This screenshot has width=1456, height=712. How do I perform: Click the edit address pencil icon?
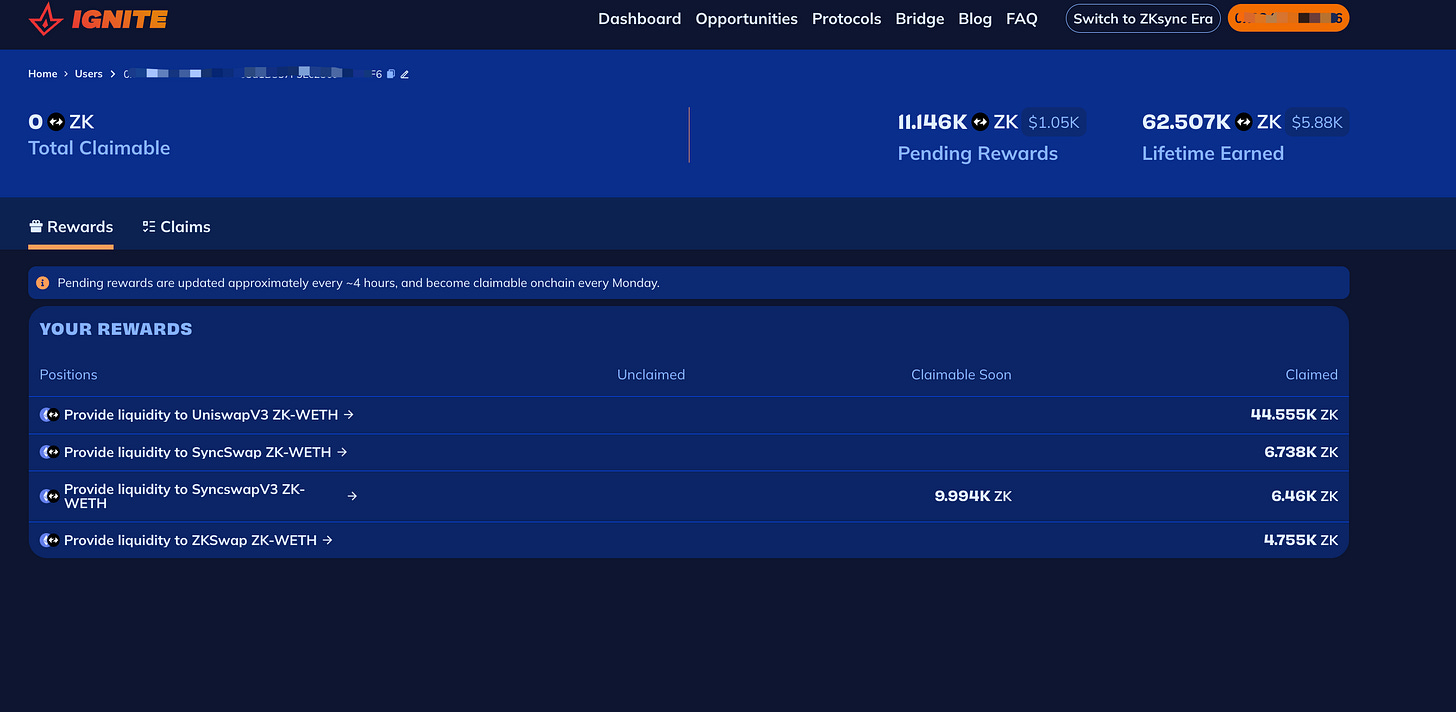click(405, 74)
